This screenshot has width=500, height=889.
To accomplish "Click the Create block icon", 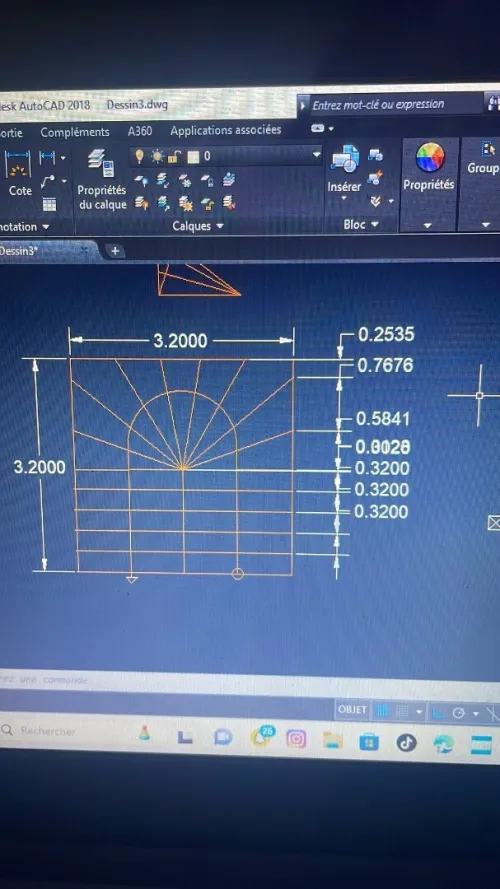I will pyautogui.click(x=375, y=155).
